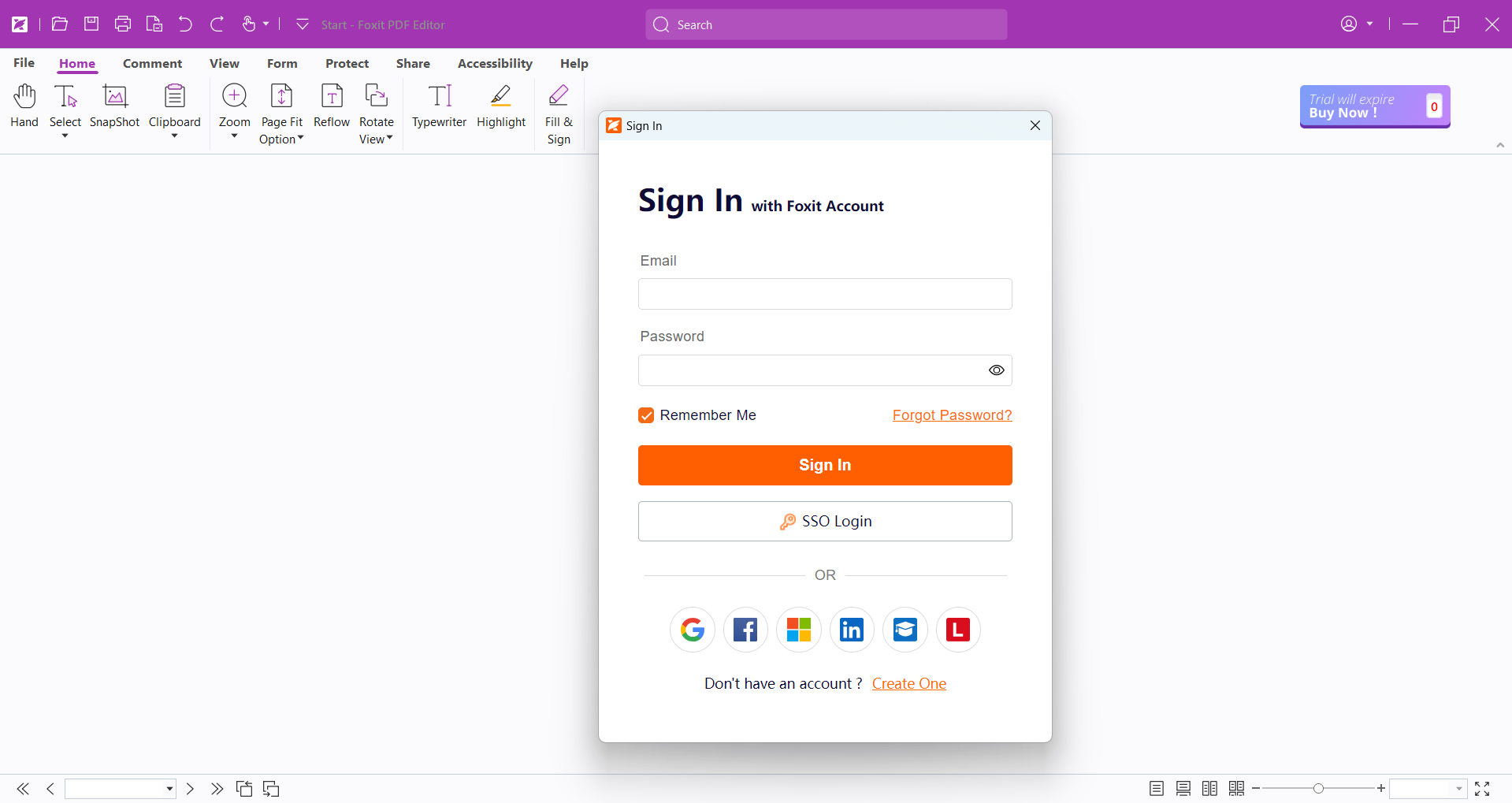Close the Sign In dialog
1512x803 pixels.
1035,125
